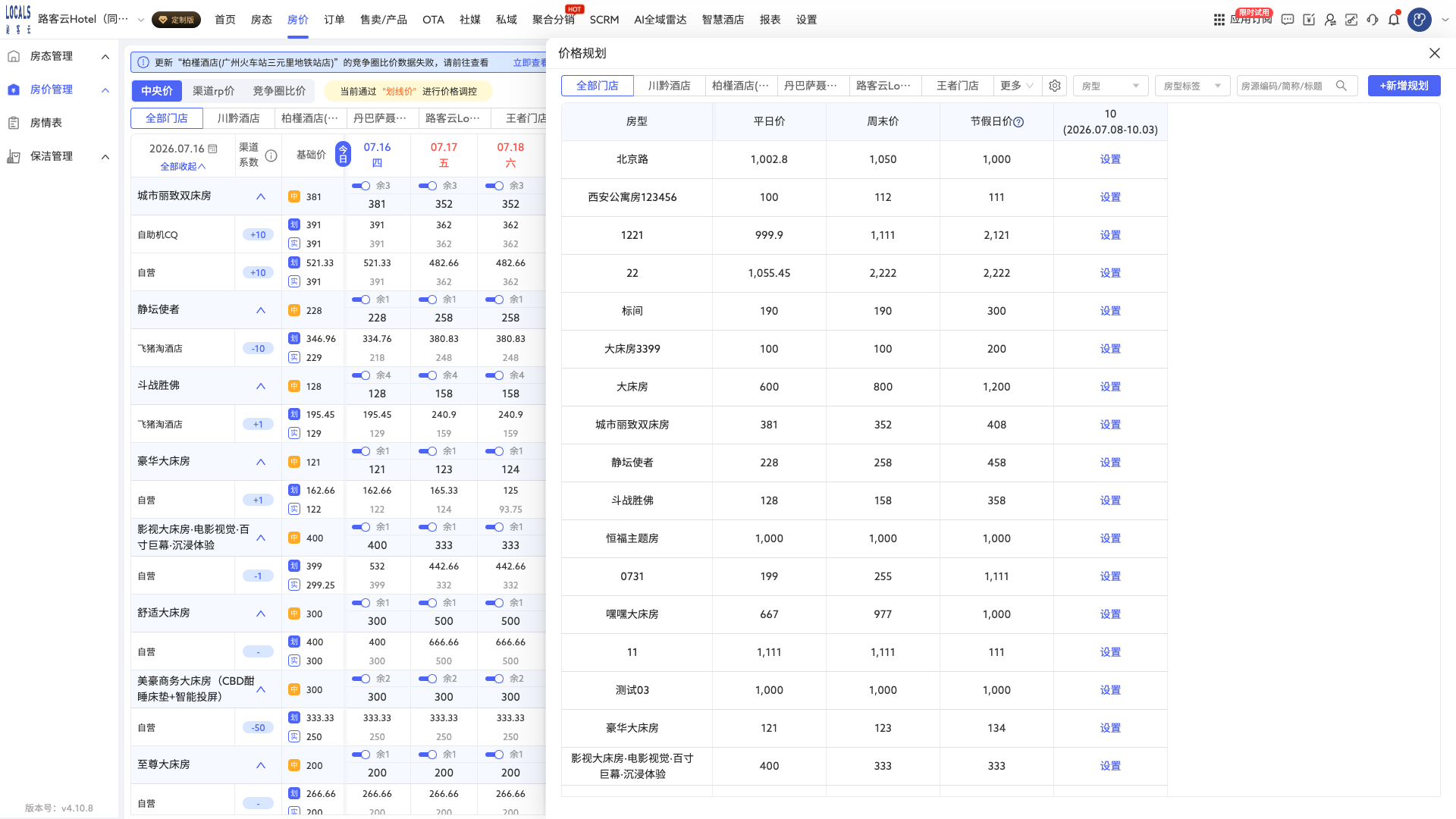Open the hotel name dropdown arrow

pos(140,20)
